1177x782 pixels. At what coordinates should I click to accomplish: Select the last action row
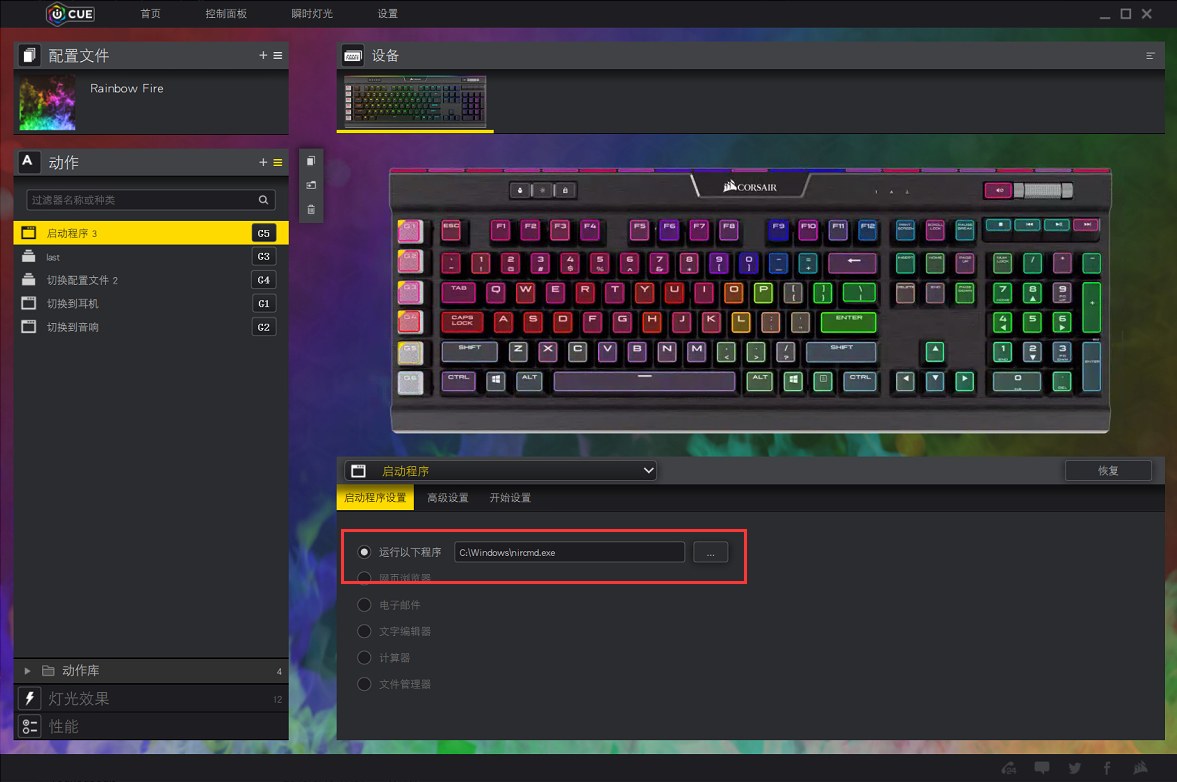tap(151, 257)
